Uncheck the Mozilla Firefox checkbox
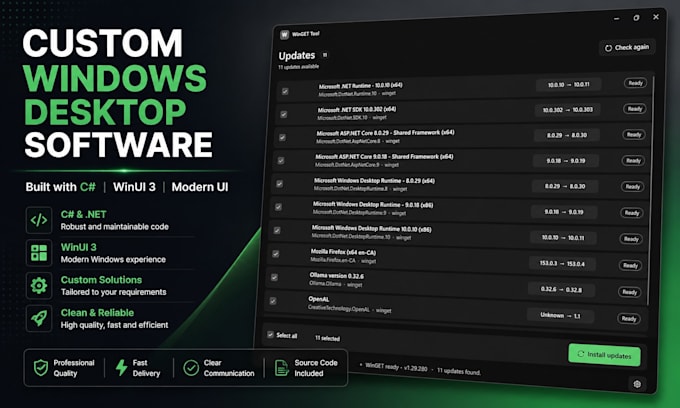 coord(276,254)
